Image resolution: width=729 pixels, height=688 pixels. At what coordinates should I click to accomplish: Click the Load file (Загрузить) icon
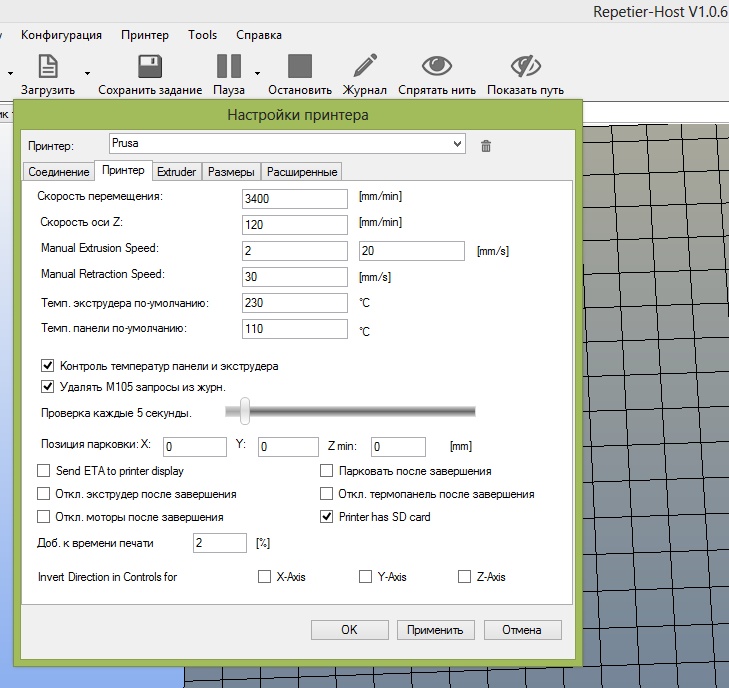[x=48, y=66]
